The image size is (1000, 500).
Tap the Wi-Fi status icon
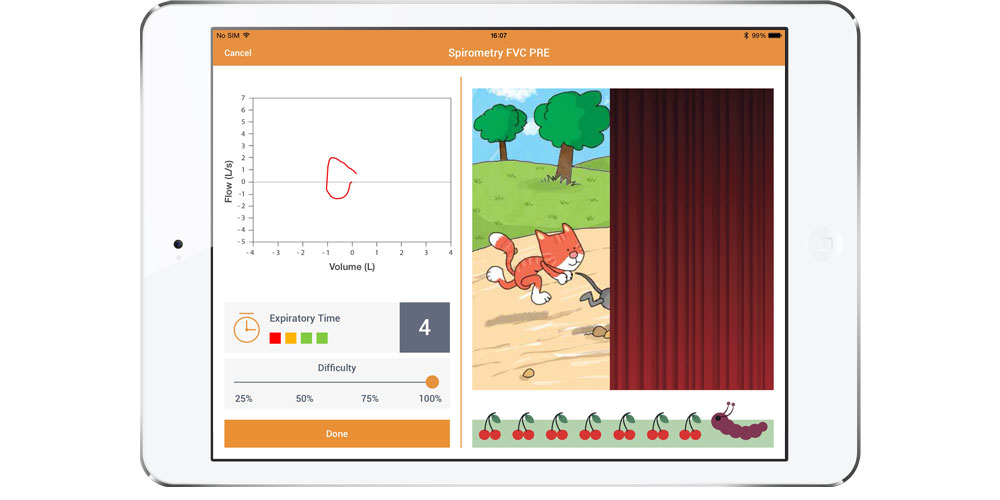[247, 36]
